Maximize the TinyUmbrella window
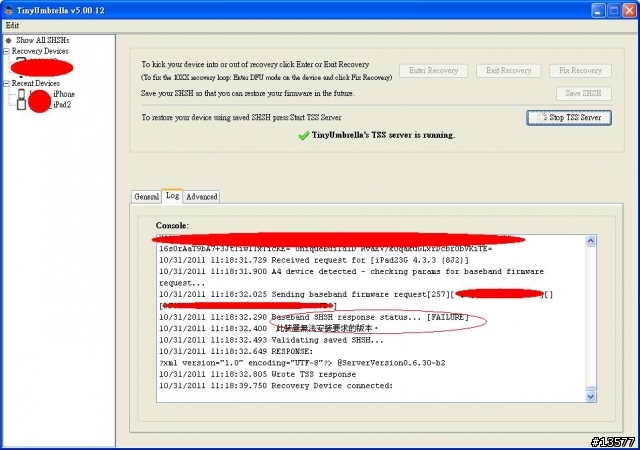 tap(613, 11)
